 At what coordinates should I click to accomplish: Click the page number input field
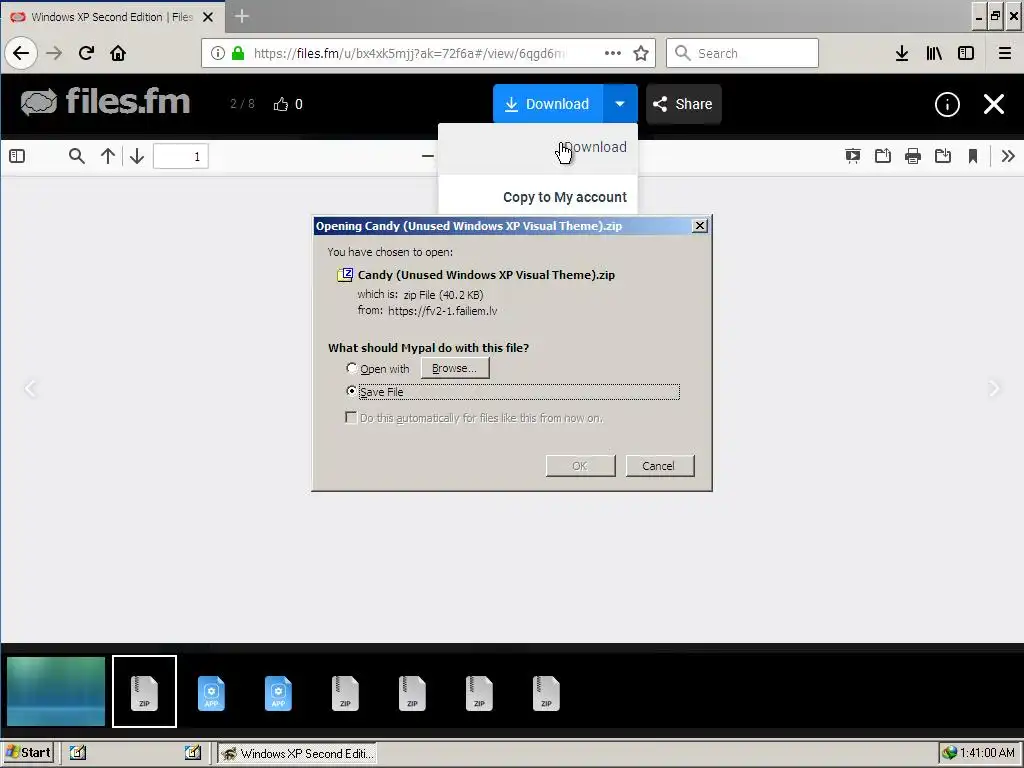[x=181, y=156]
